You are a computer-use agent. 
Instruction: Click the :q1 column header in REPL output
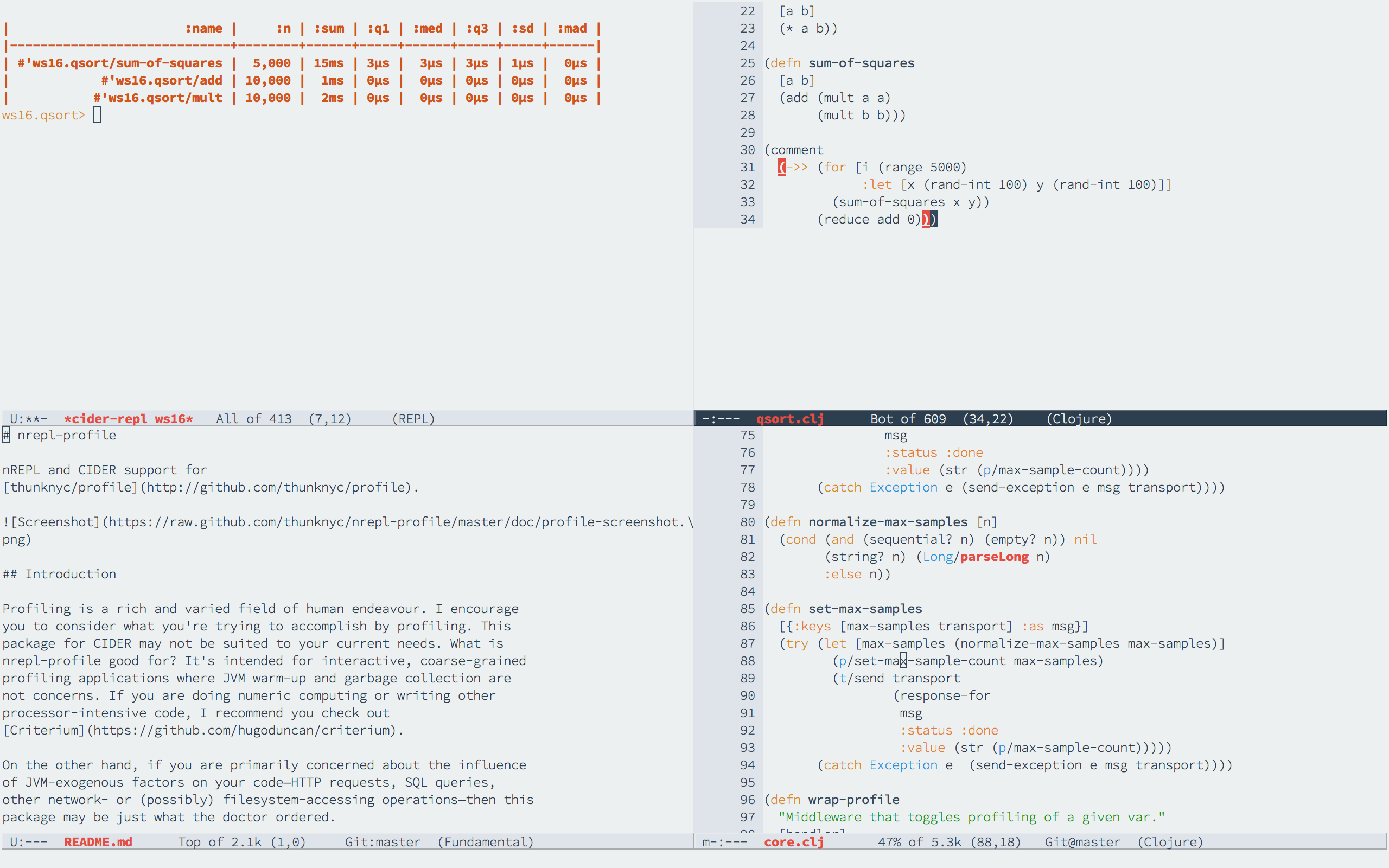click(378, 28)
